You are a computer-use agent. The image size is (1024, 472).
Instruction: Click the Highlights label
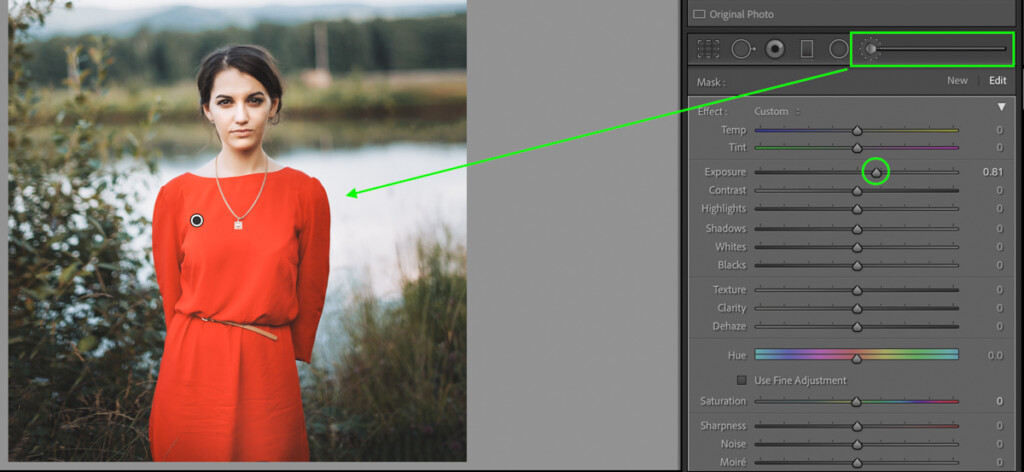coord(724,209)
